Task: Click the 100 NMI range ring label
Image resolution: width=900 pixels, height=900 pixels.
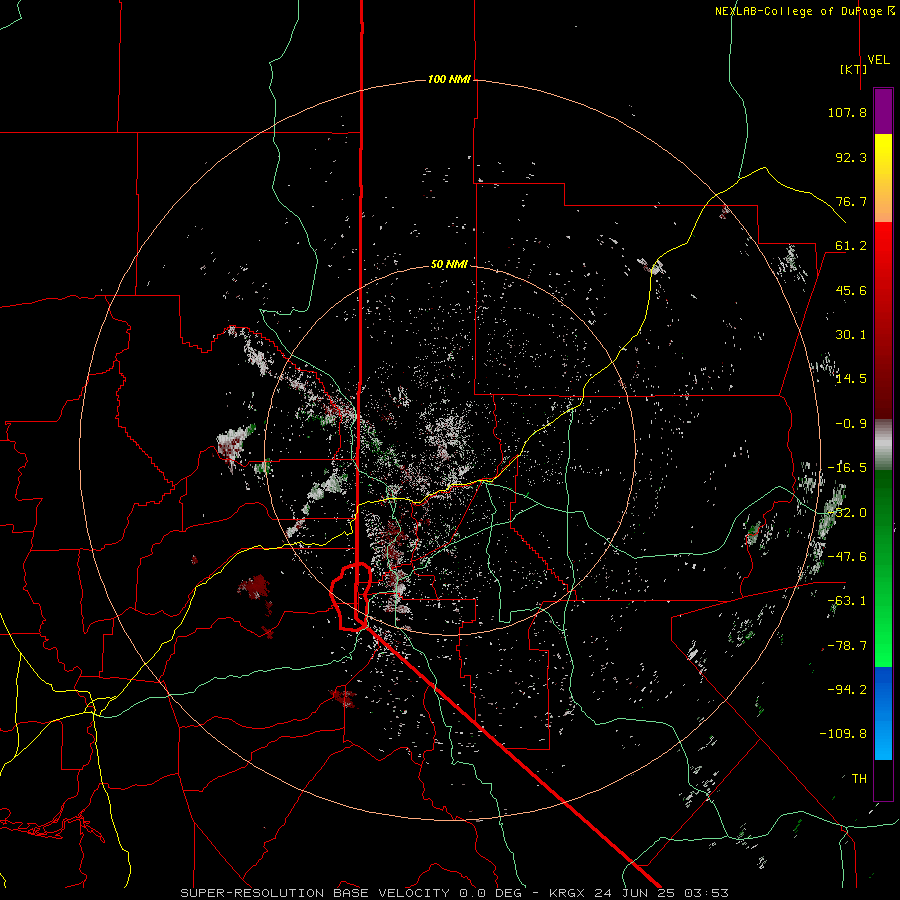Action: tap(449, 79)
